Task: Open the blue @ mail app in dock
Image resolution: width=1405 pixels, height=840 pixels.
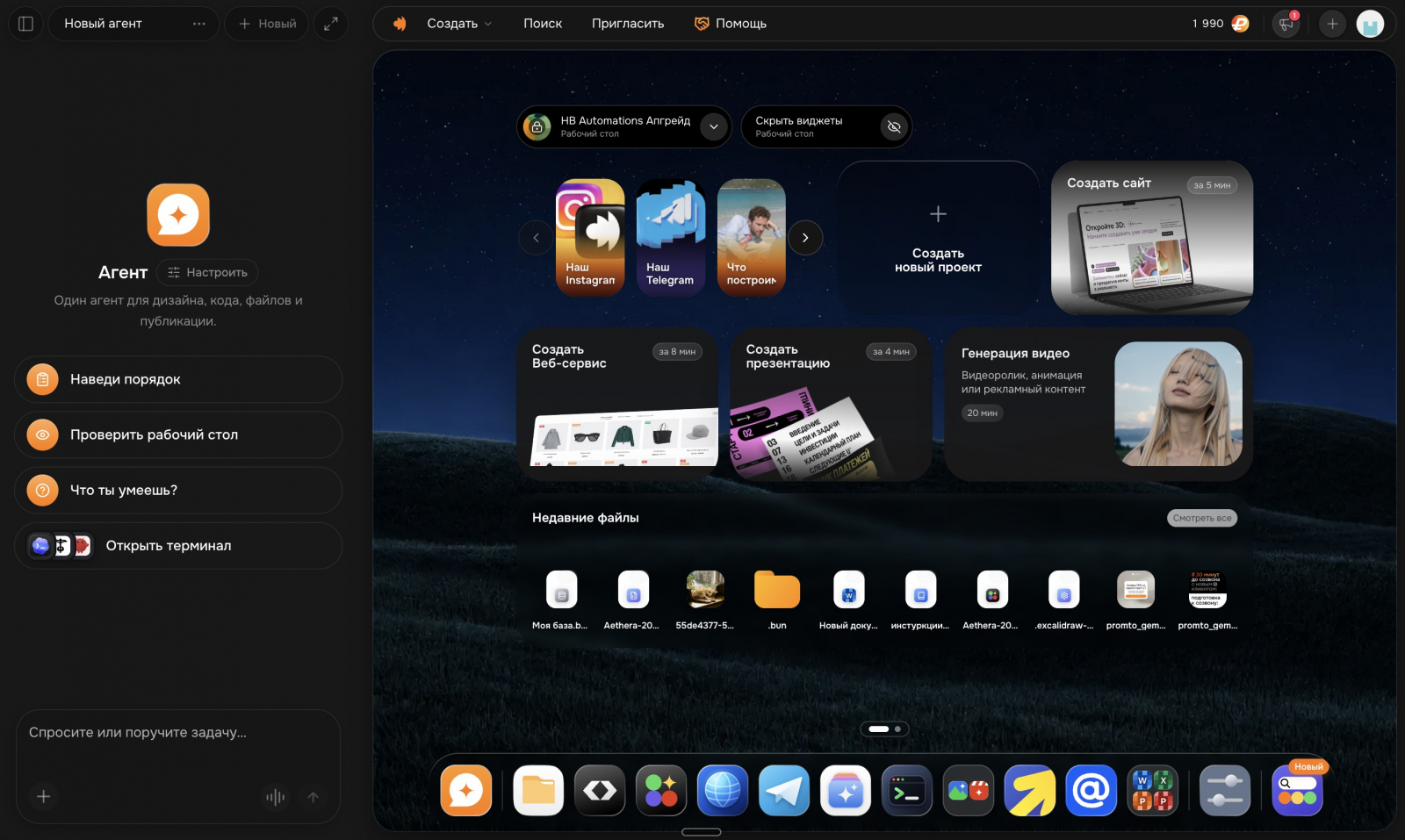Action: click(1092, 791)
